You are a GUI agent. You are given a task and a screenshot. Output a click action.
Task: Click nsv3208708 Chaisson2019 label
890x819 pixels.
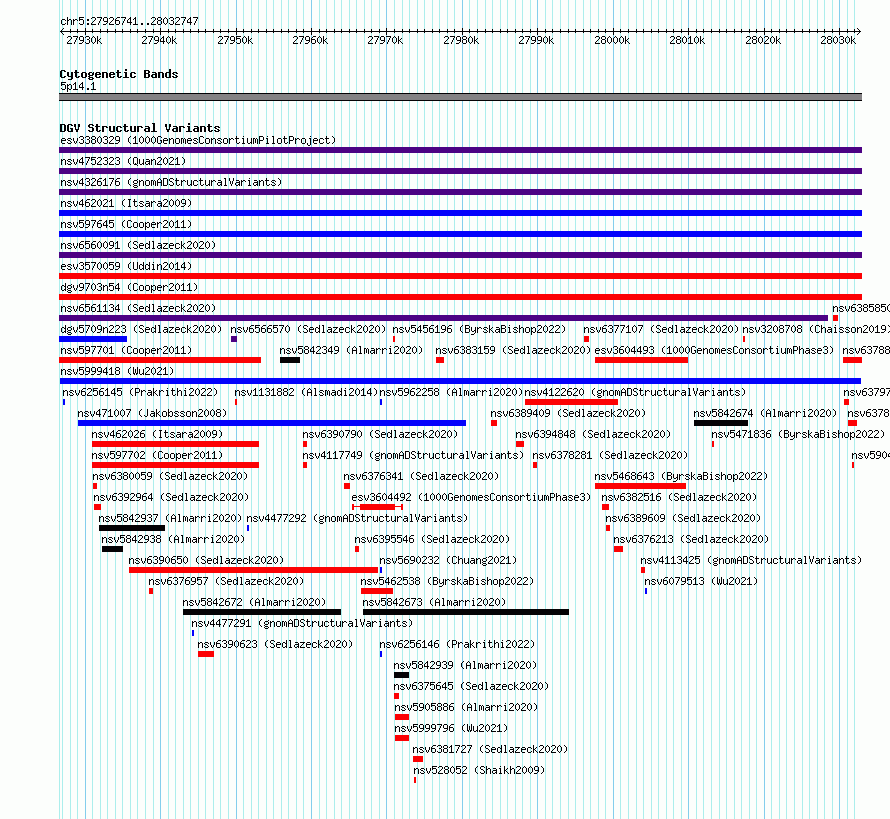pos(816,329)
